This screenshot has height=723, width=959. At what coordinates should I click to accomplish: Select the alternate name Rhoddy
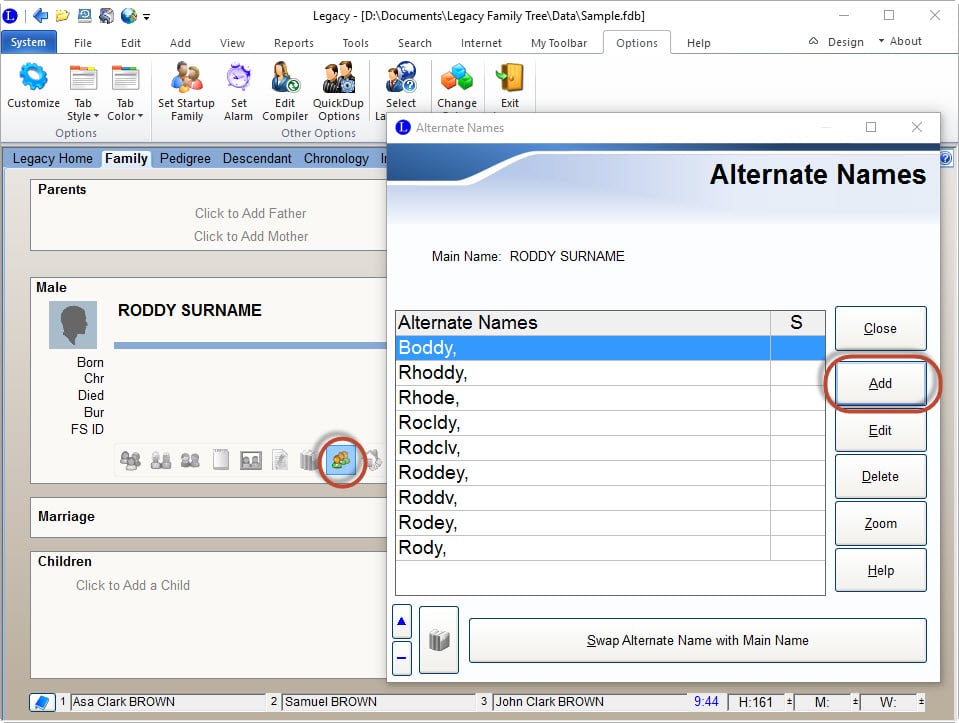click(x=582, y=373)
